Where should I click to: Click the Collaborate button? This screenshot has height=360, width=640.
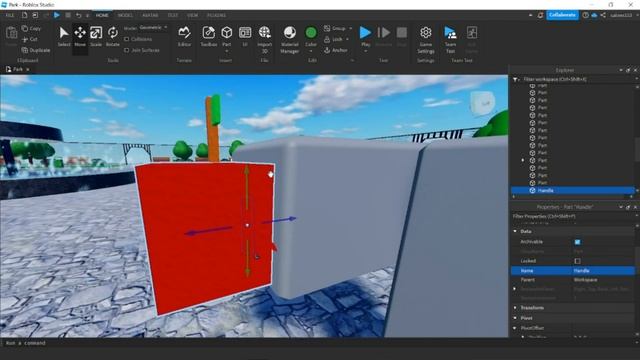tap(562, 15)
